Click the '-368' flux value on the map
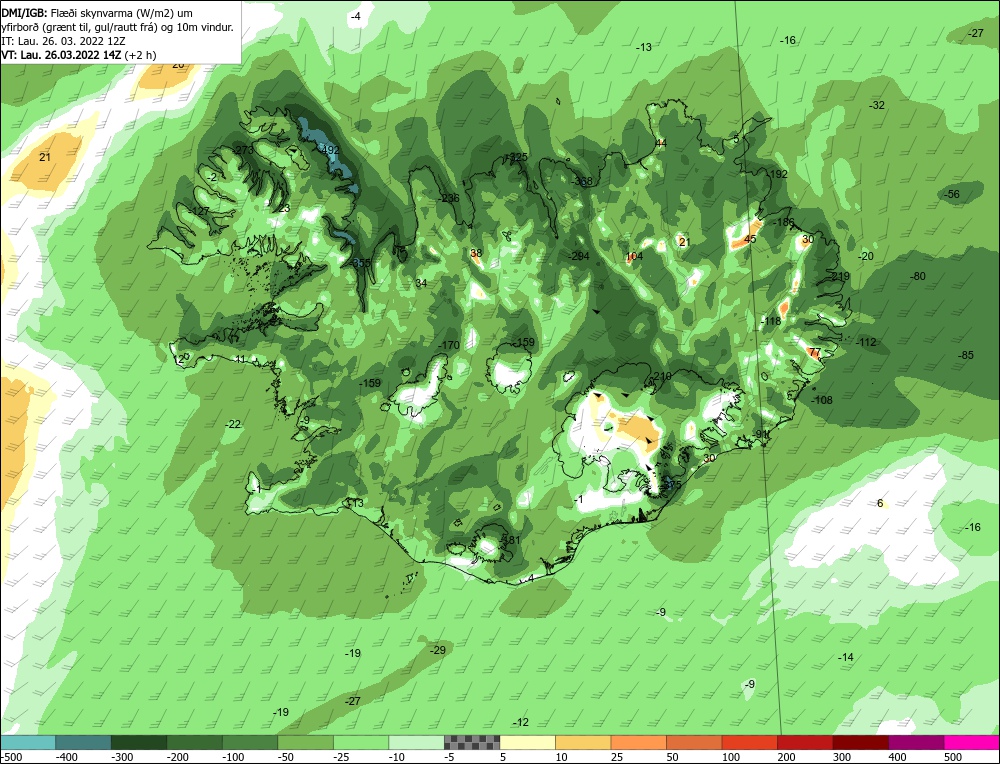The height and width of the screenshot is (764, 1000). 582,181
